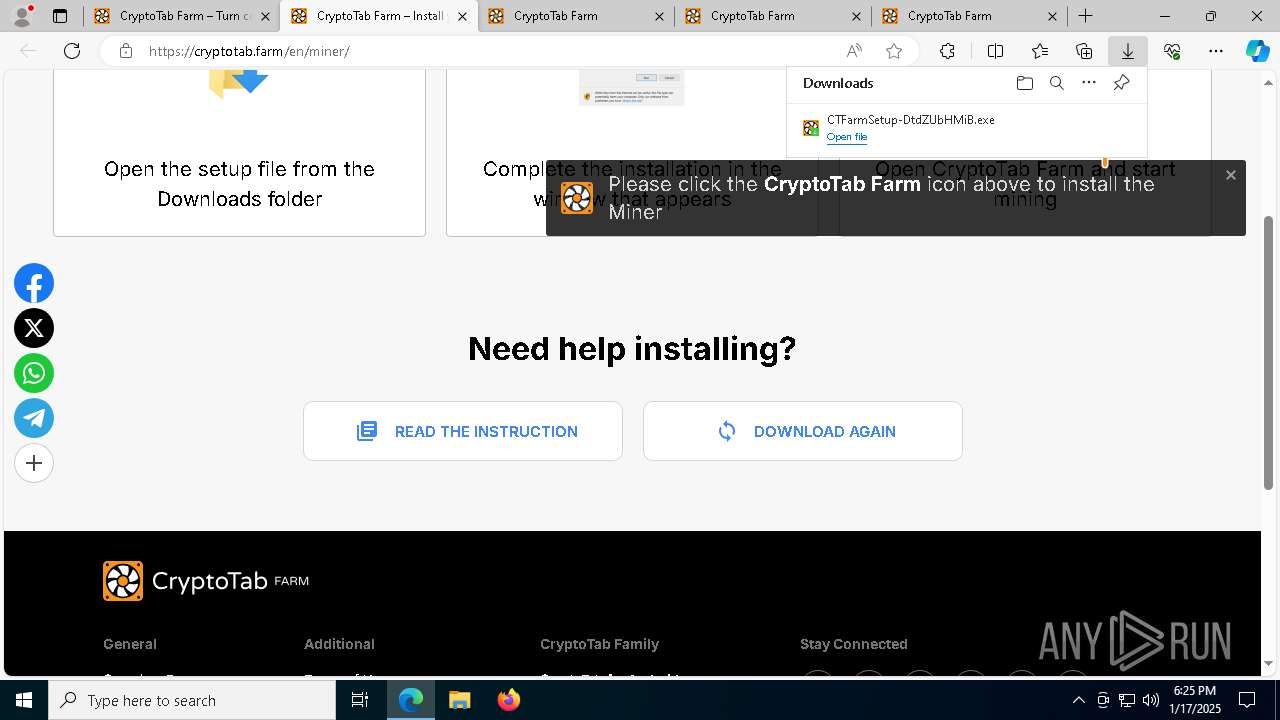Pin the Downloads panel
This screenshot has height=720, width=1280.
1121,83
